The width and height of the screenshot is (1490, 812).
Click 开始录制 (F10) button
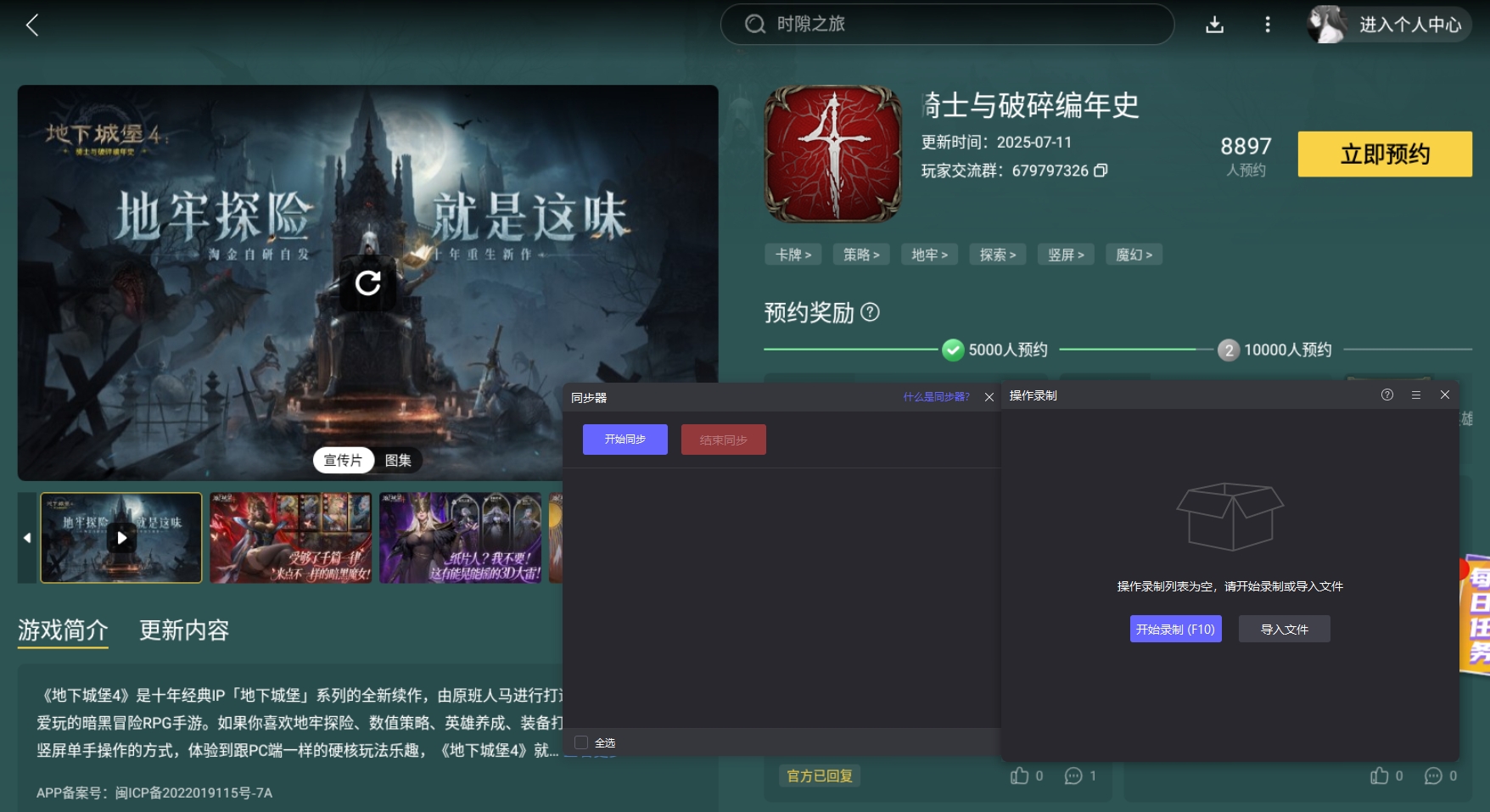(x=1176, y=629)
